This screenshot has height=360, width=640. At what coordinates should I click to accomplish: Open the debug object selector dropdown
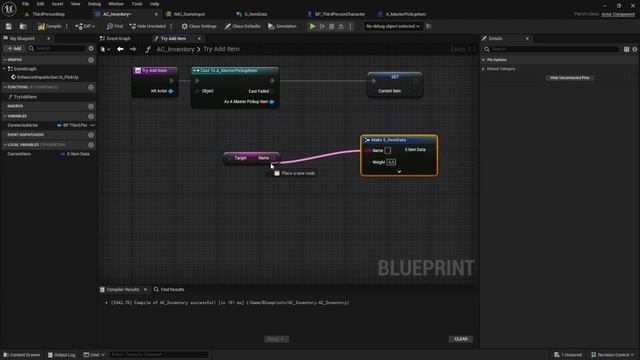pos(393,26)
